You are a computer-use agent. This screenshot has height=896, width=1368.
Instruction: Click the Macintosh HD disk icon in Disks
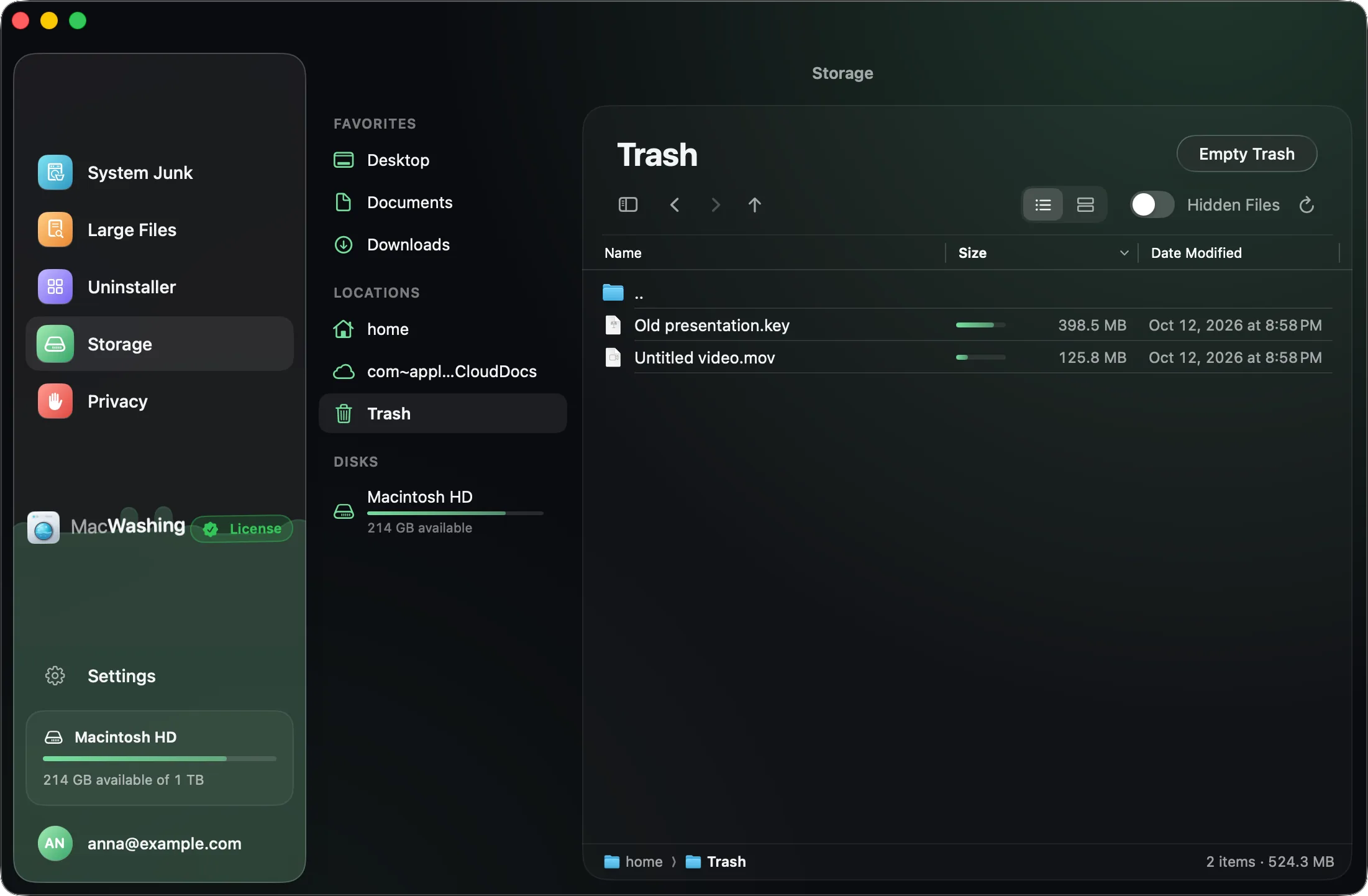point(344,511)
